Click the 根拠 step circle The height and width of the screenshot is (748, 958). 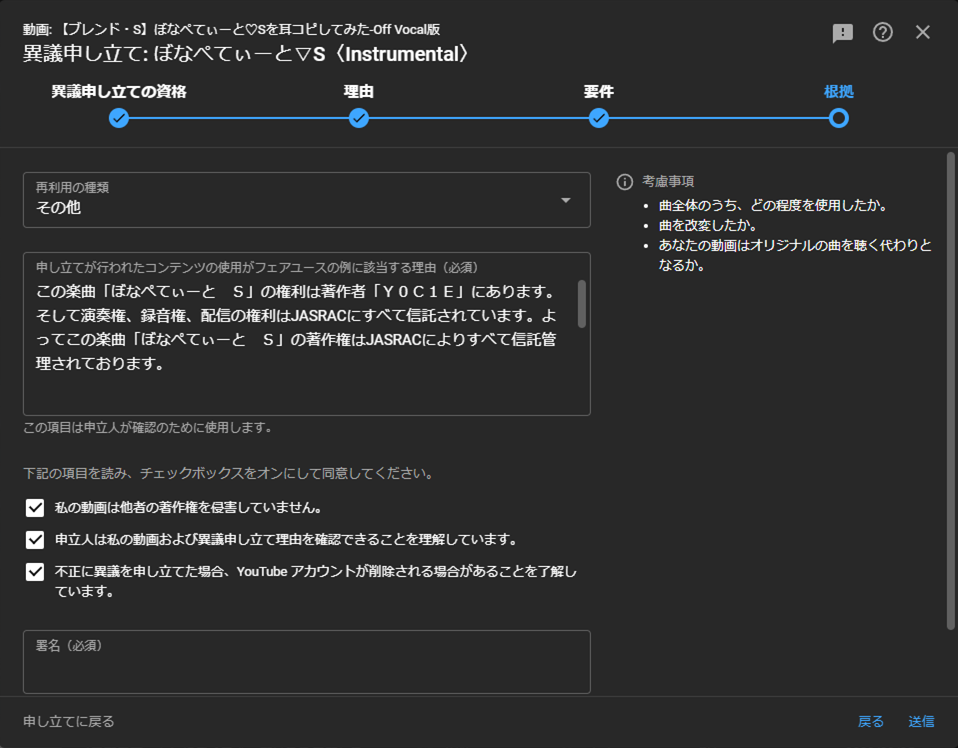click(838, 118)
